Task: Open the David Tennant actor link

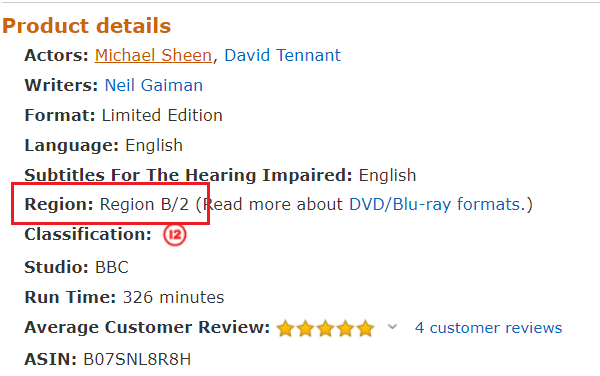Action: point(282,55)
